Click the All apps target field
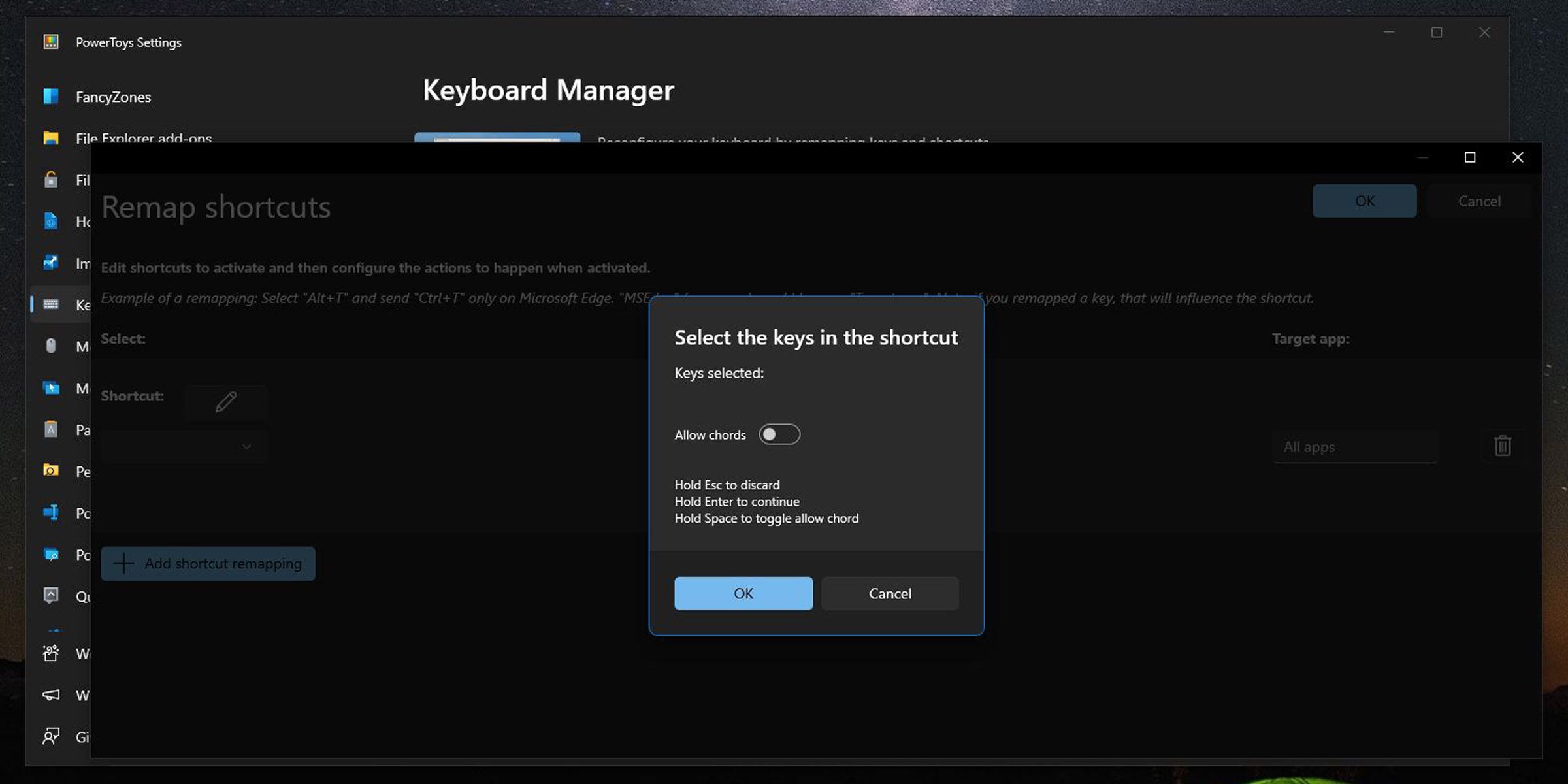The height and width of the screenshot is (784, 1568). [1354, 447]
